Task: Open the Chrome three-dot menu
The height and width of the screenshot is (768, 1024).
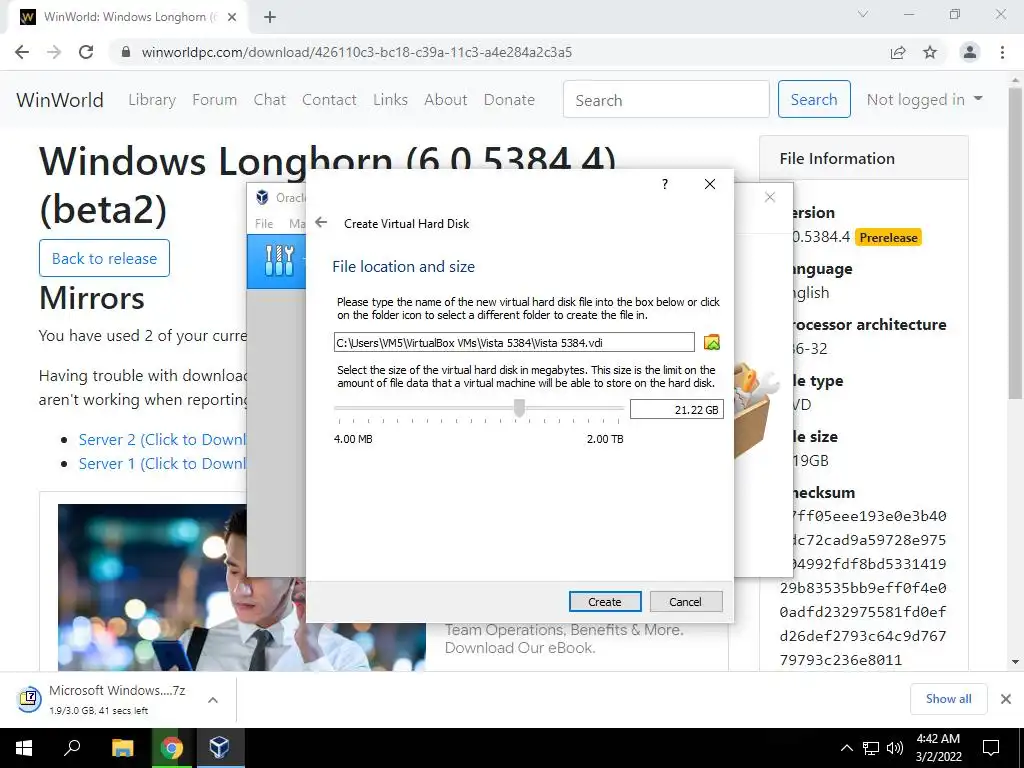Action: click(x=1002, y=52)
